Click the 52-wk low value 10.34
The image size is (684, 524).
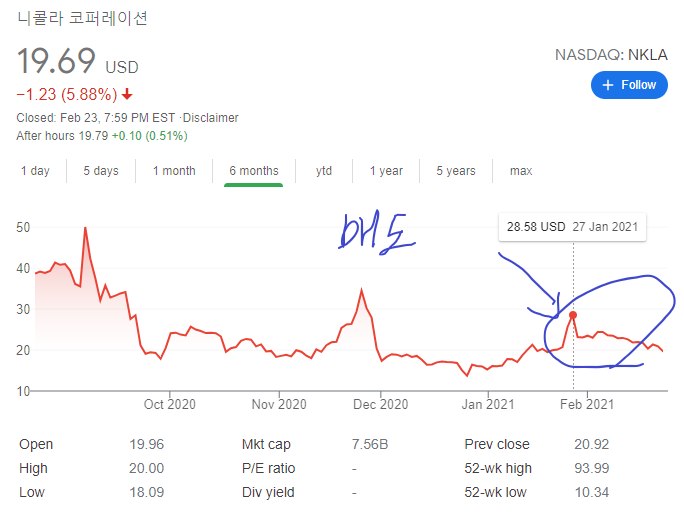(592, 492)
